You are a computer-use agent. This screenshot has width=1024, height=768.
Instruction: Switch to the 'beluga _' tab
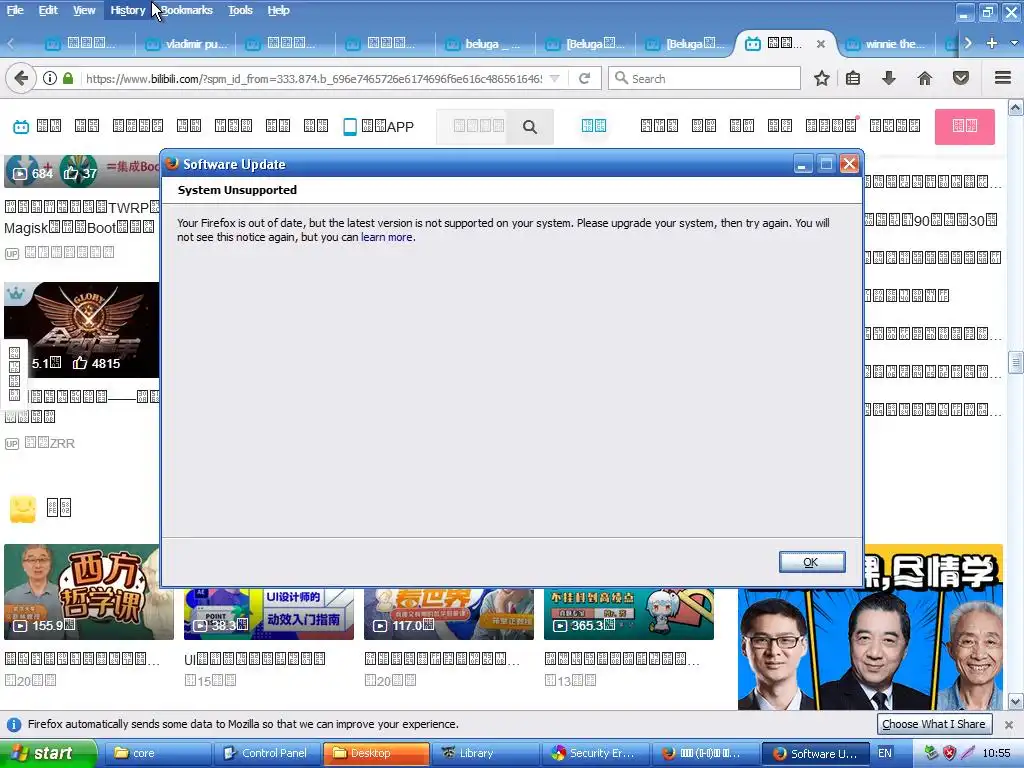[485, 44]
